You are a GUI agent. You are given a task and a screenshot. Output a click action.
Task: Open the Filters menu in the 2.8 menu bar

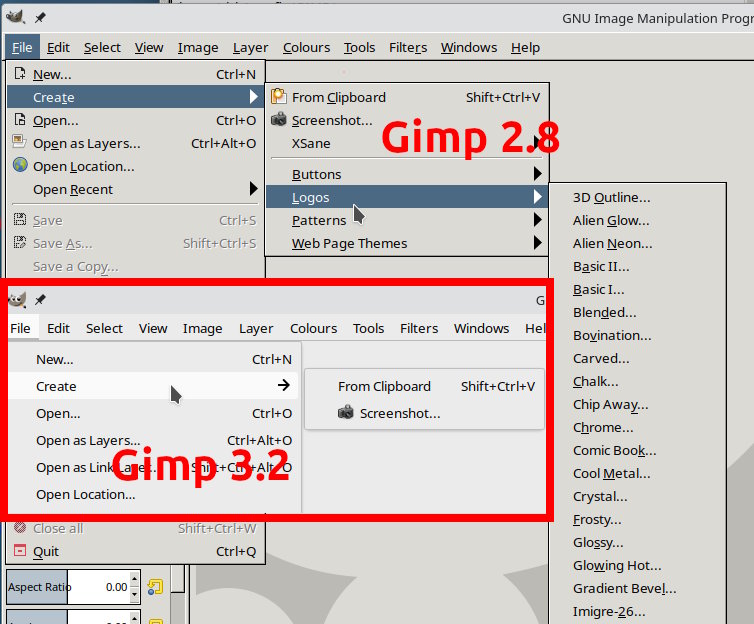(x=408, y=48)
